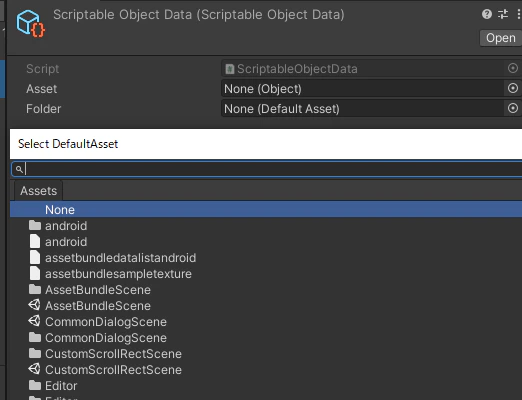This screenshot has width=522, height=400.
Task: Select the CustomScrollRectScene Unity scene item
Action: pyautogui.click(x=105, y=370)
